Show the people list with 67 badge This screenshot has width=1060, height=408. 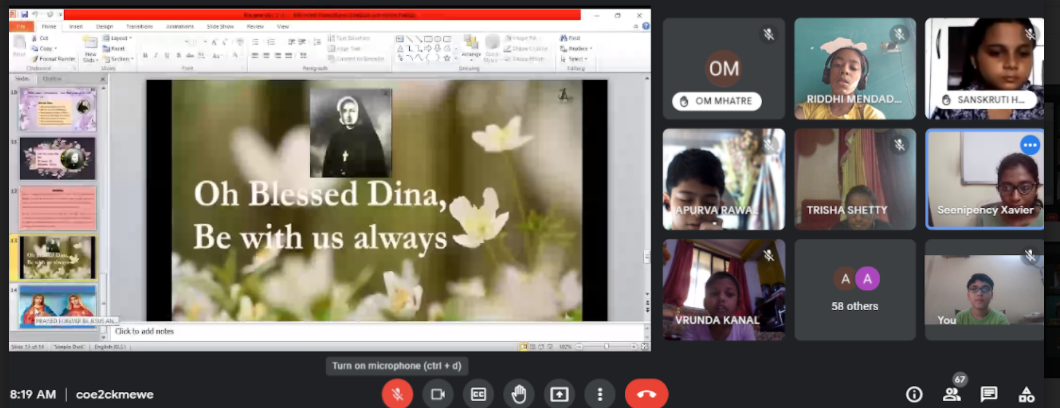tap(951, 394)
